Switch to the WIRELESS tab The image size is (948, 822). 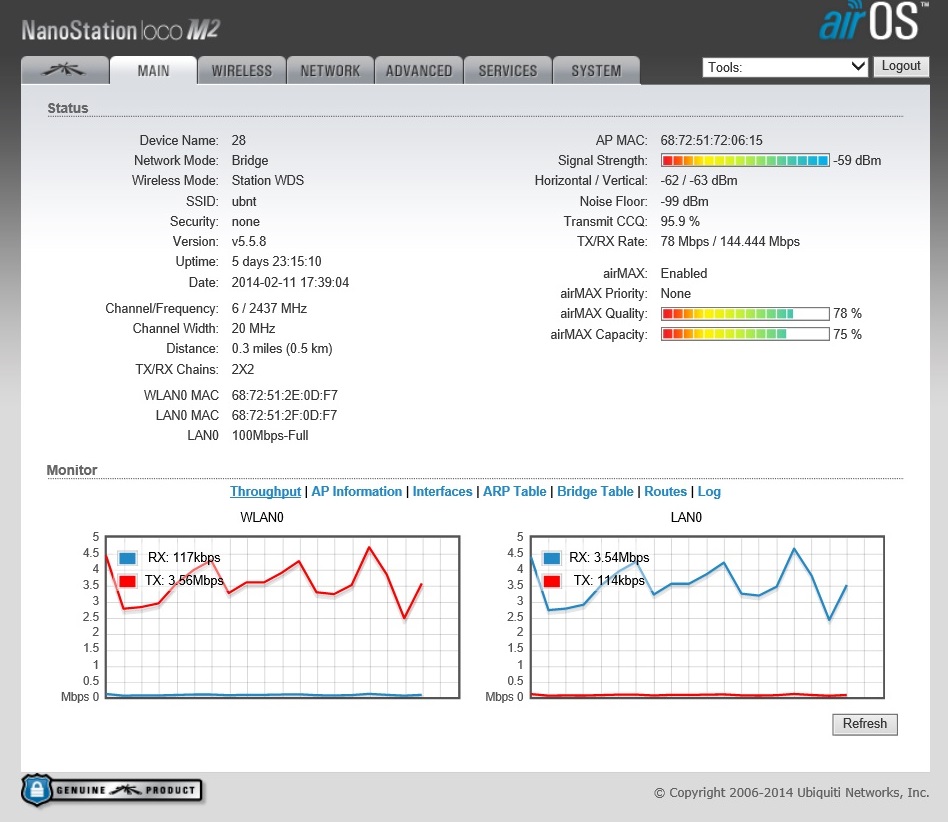242,71
